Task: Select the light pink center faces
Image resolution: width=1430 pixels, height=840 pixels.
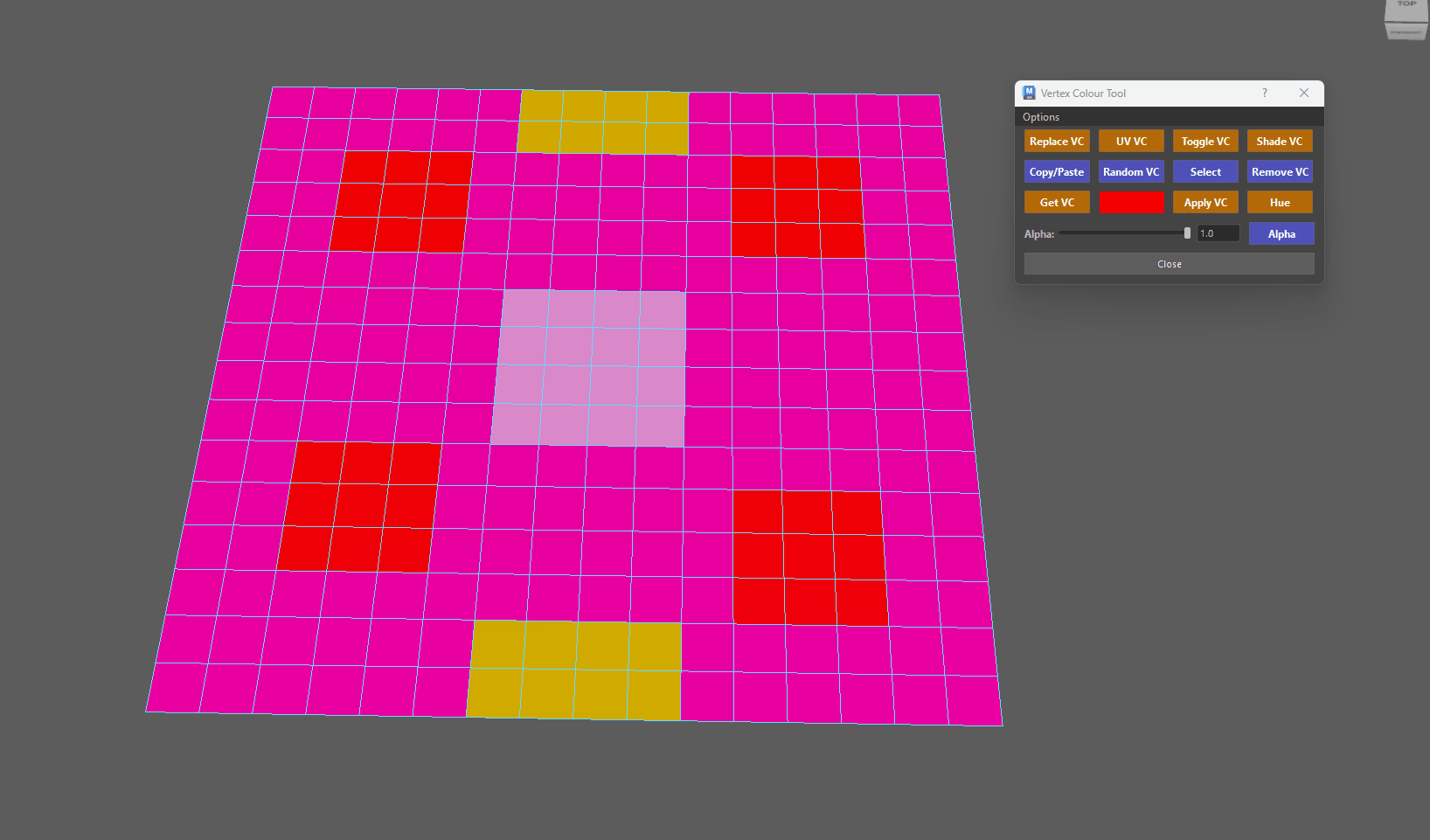Action: (x=589, y=368)
